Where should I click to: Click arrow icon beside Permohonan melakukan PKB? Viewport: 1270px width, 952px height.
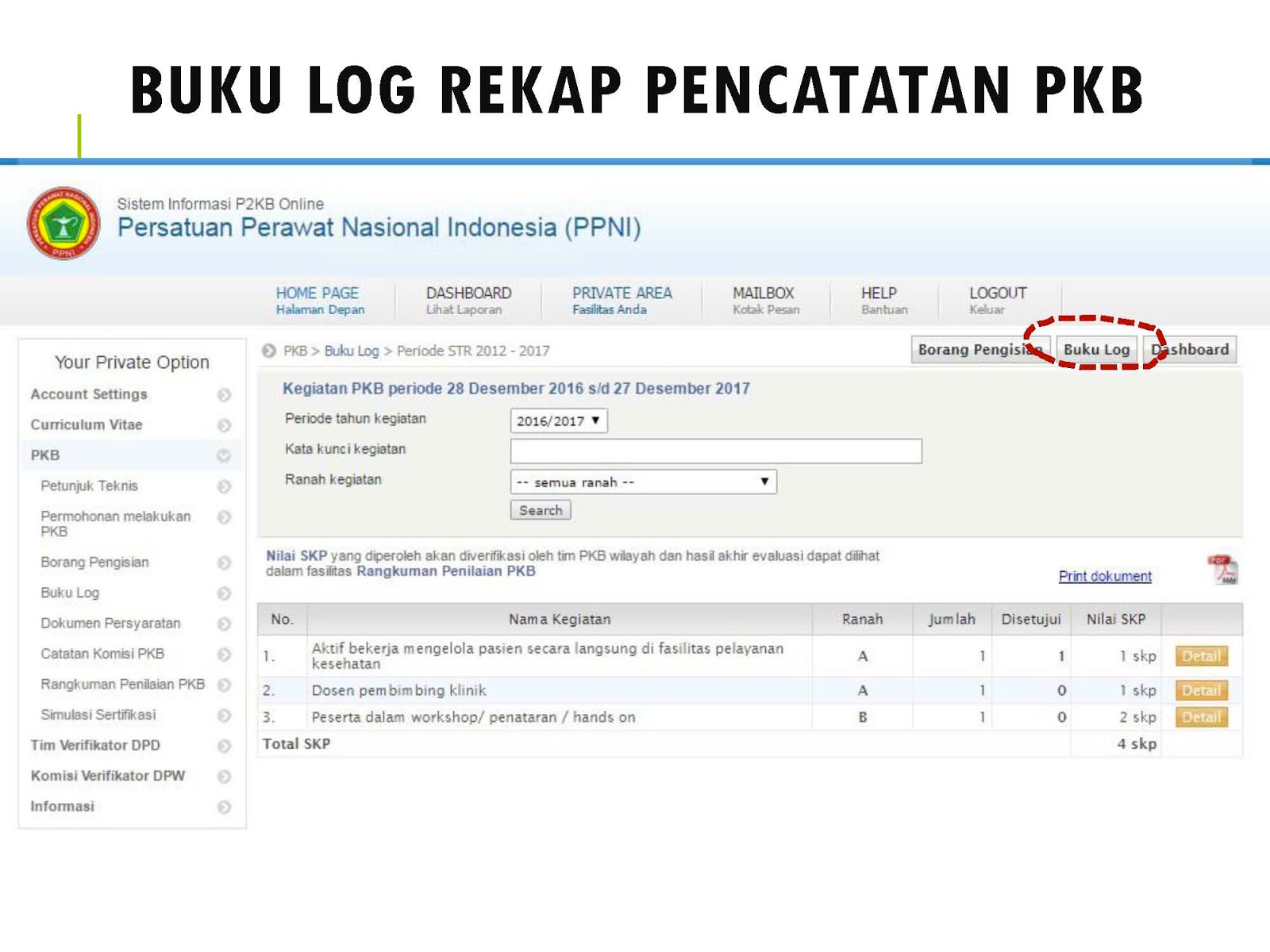224,517
